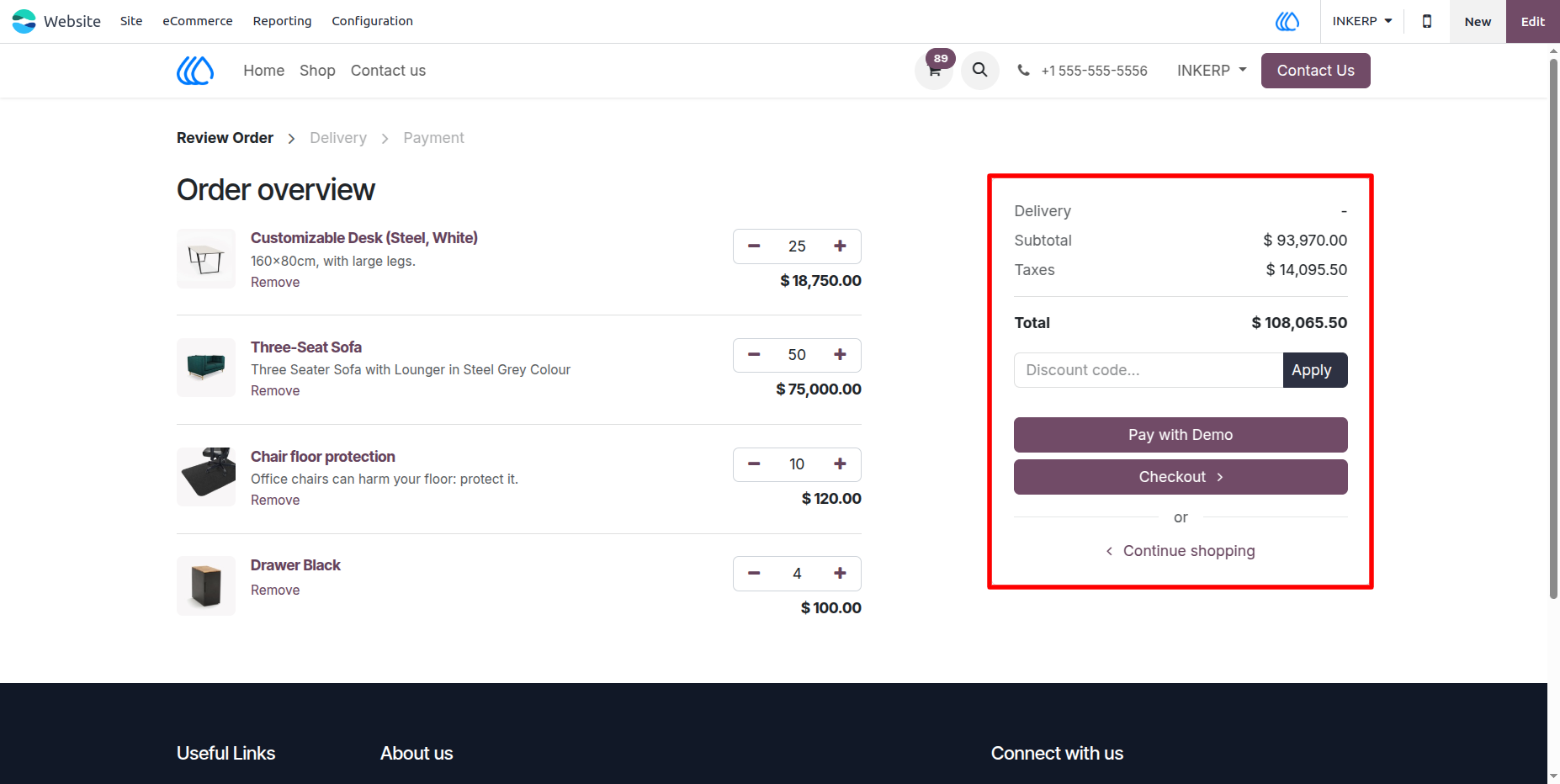Screen dimensions: 1560x784
Task: Switch to mobile preview icon
Action: [x=1426, y=21]
